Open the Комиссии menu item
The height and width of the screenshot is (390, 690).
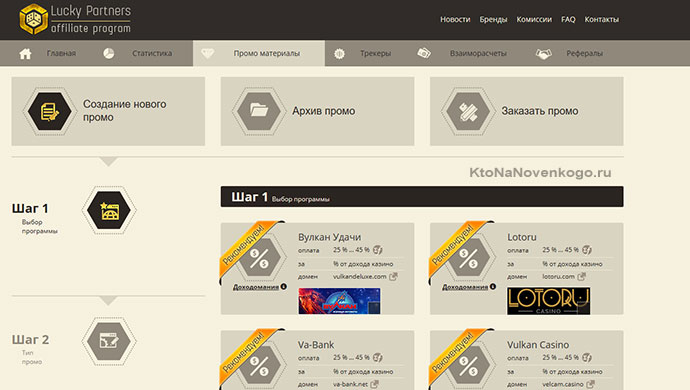point(534,19)
